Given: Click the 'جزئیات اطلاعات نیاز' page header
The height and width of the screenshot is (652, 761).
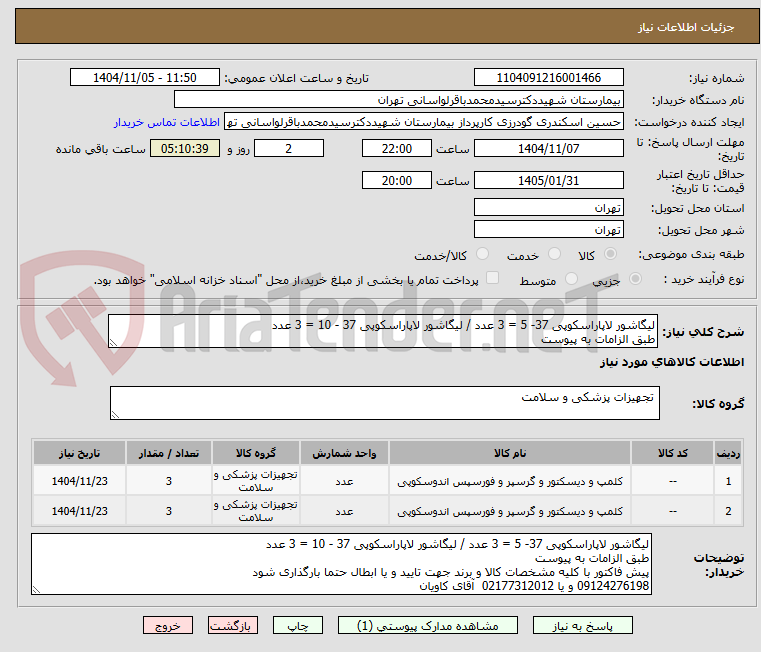Looking at the screenshot, I should pyautogui.click(x=685, y=27).
